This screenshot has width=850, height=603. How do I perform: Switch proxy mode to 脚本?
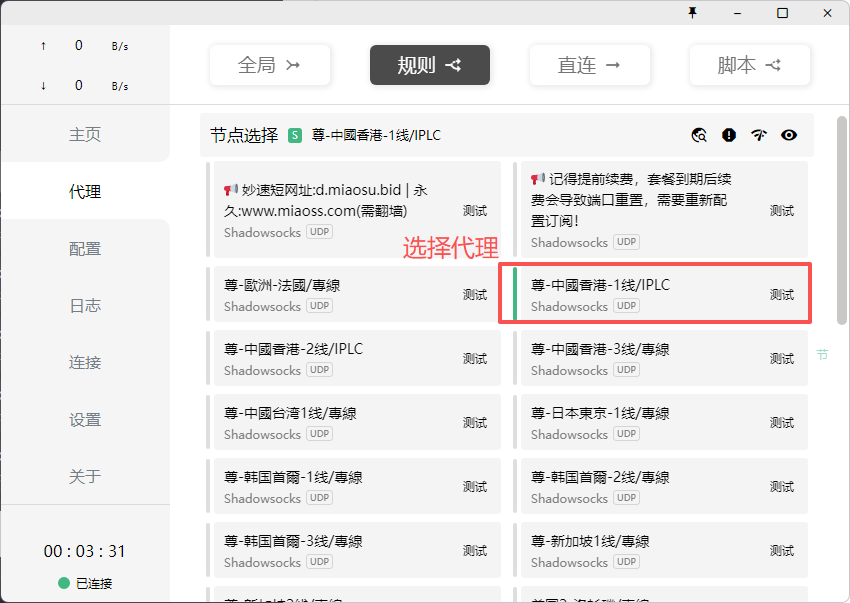pos(749,65)
